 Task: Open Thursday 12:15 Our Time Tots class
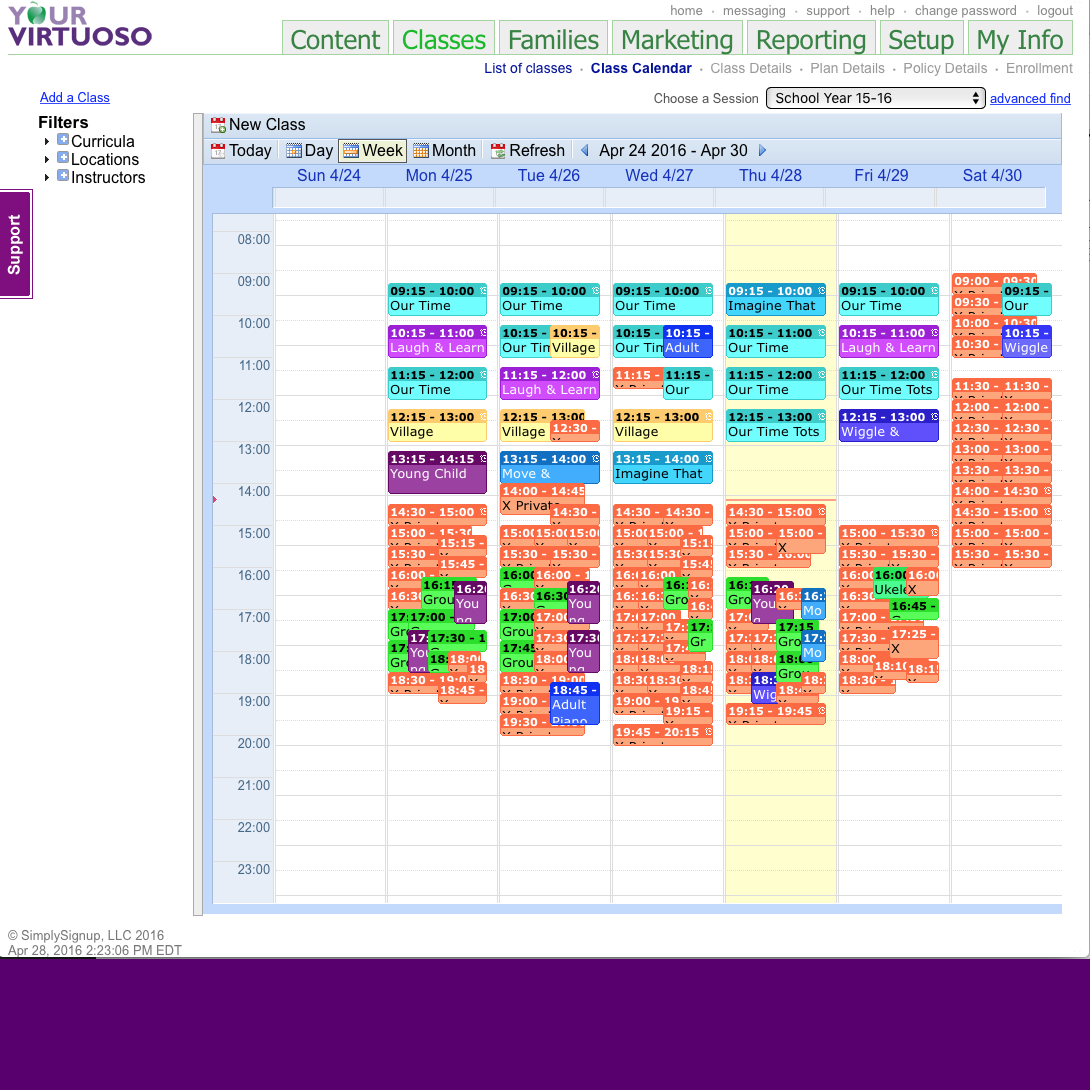776,425
